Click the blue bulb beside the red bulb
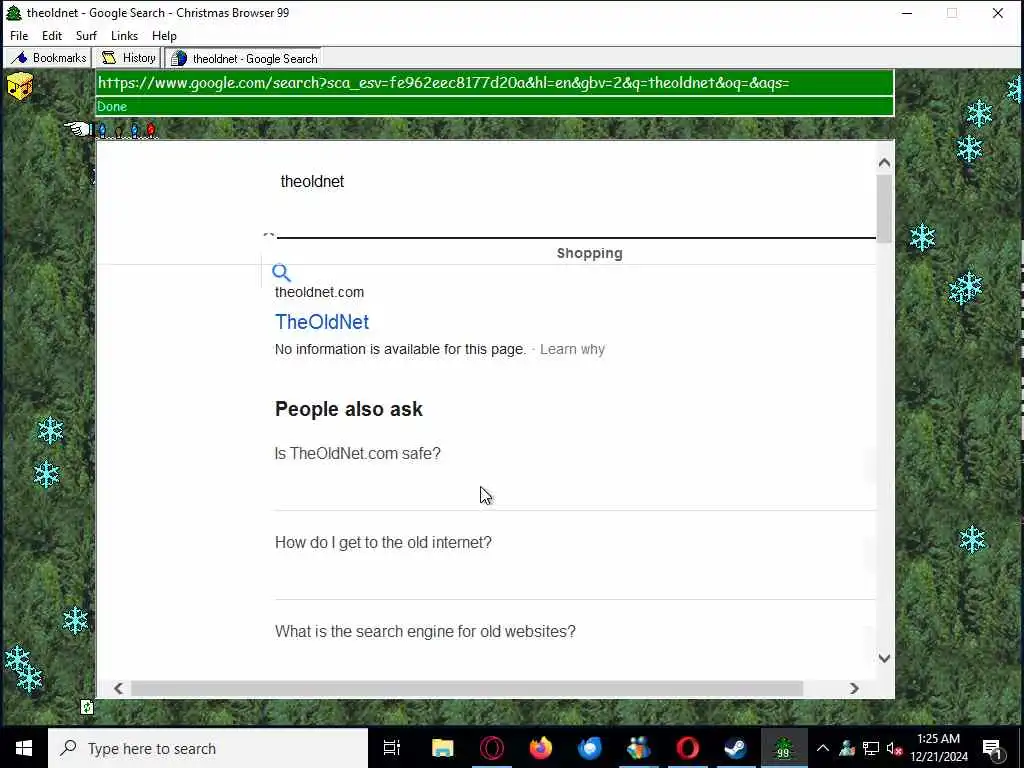 click(135, 131)
